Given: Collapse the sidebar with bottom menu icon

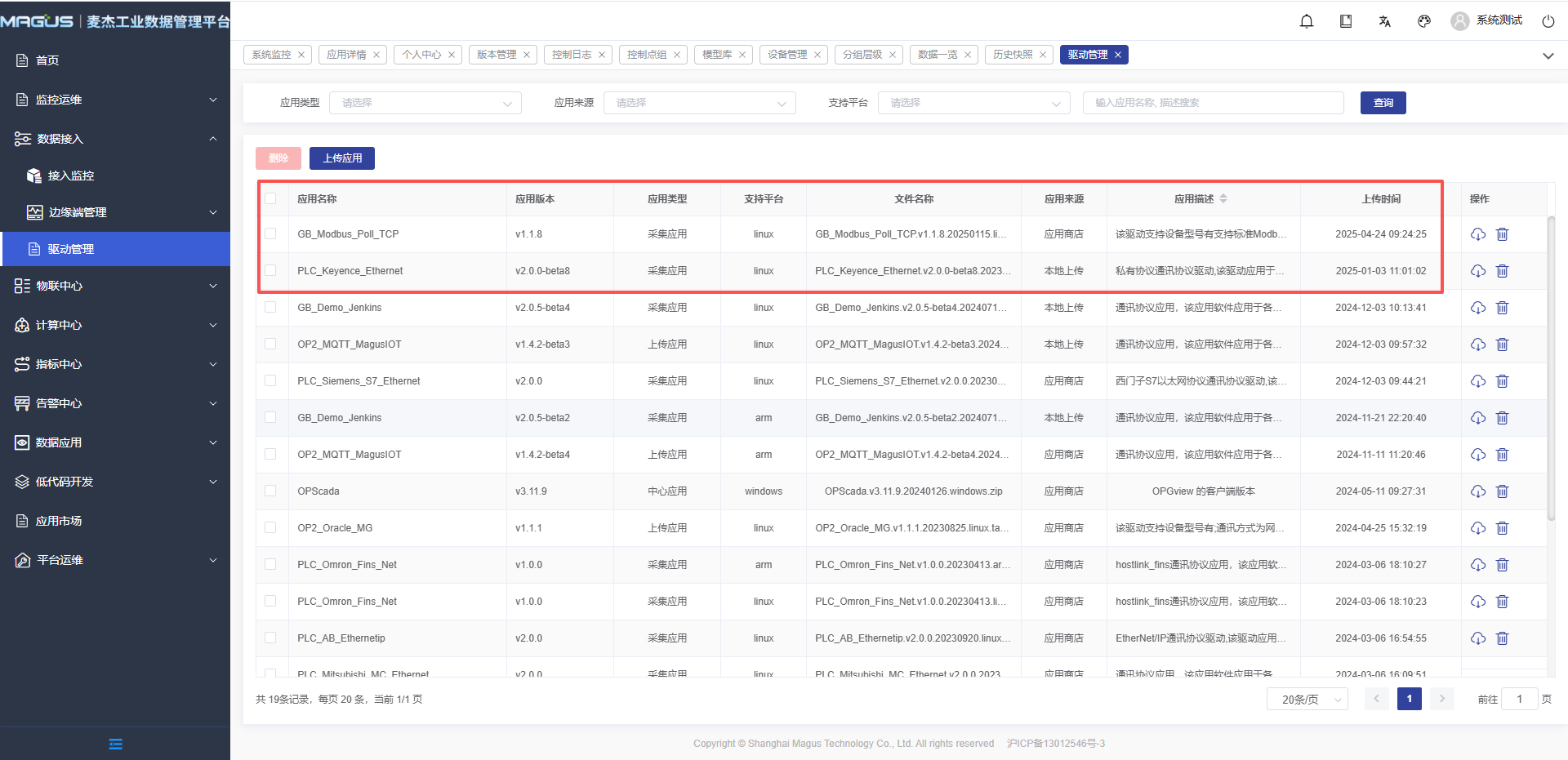Looking at the screenshot, I should tap(115, 744).
